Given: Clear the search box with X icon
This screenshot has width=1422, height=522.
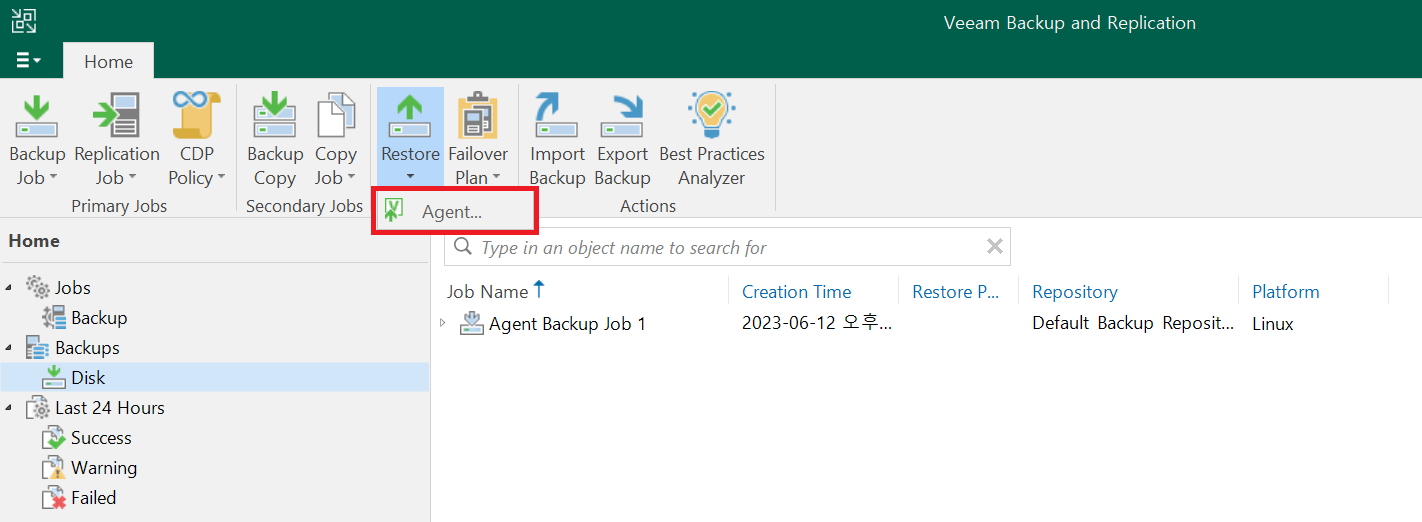Looking at the screenshot, I should pyautogui.click(x=994, y=247).
